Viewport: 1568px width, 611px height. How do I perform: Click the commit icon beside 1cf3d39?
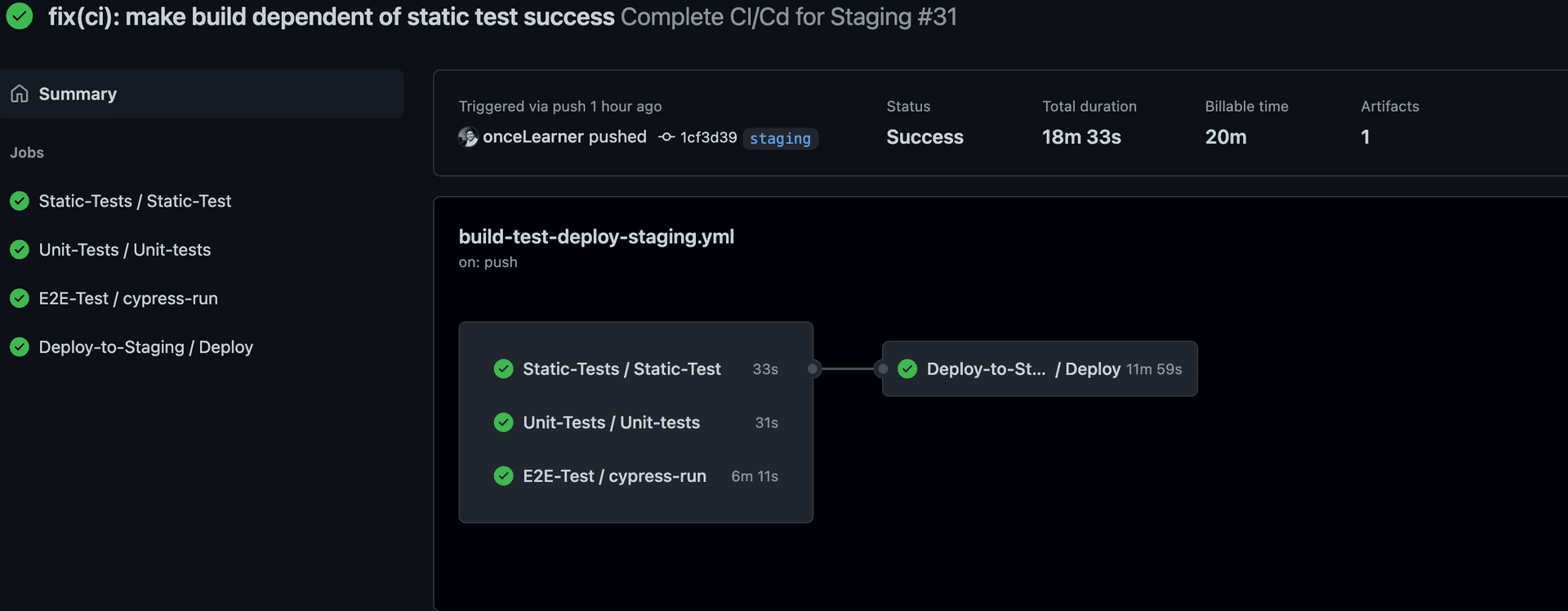coord(666,137)
